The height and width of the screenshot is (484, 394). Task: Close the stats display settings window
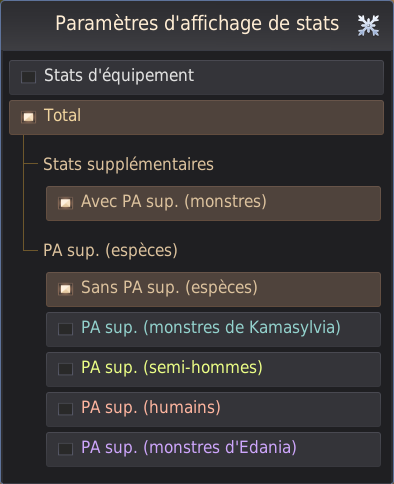(x=368, y=25)
